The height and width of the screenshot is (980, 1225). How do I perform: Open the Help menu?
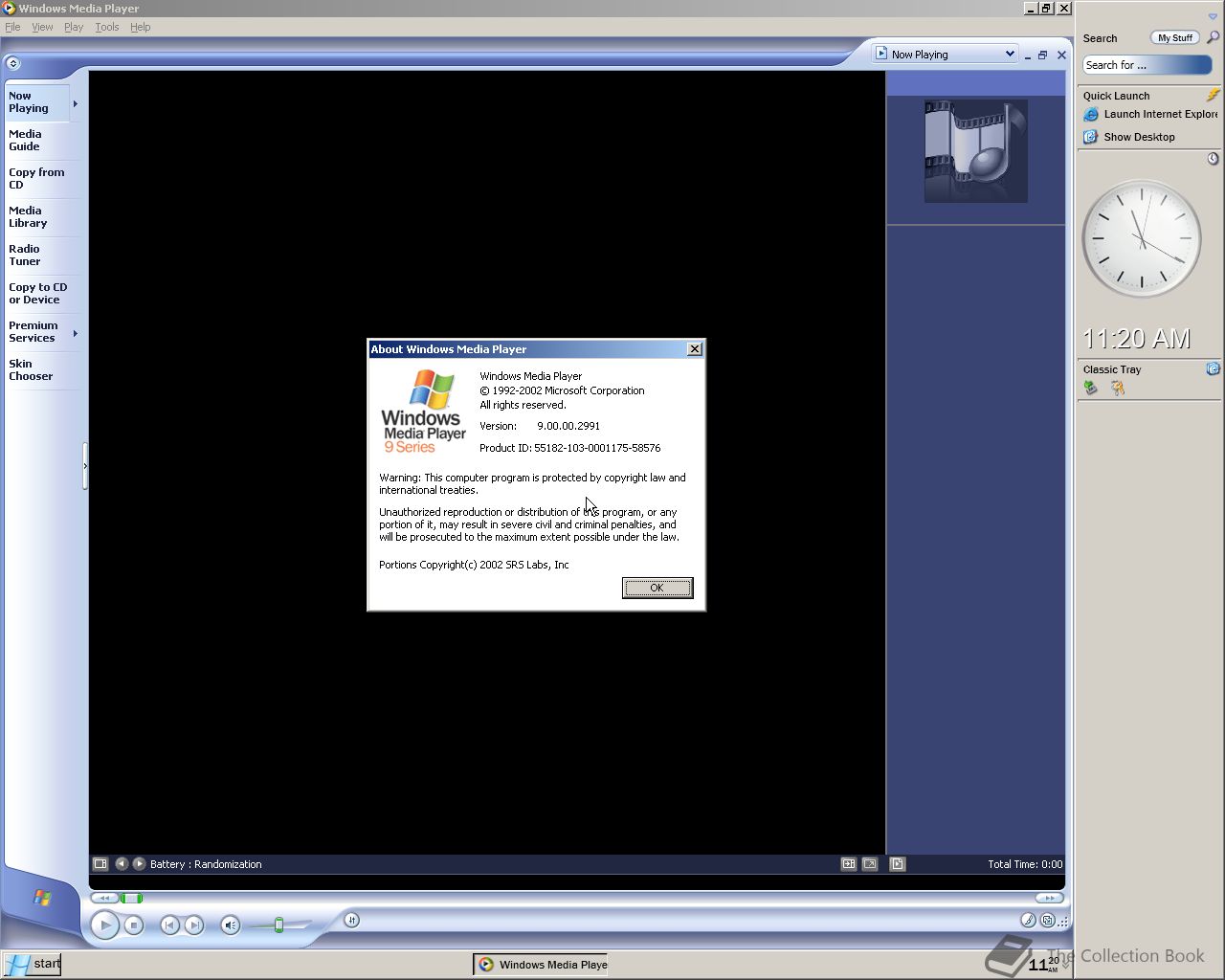tap(141, 27)
